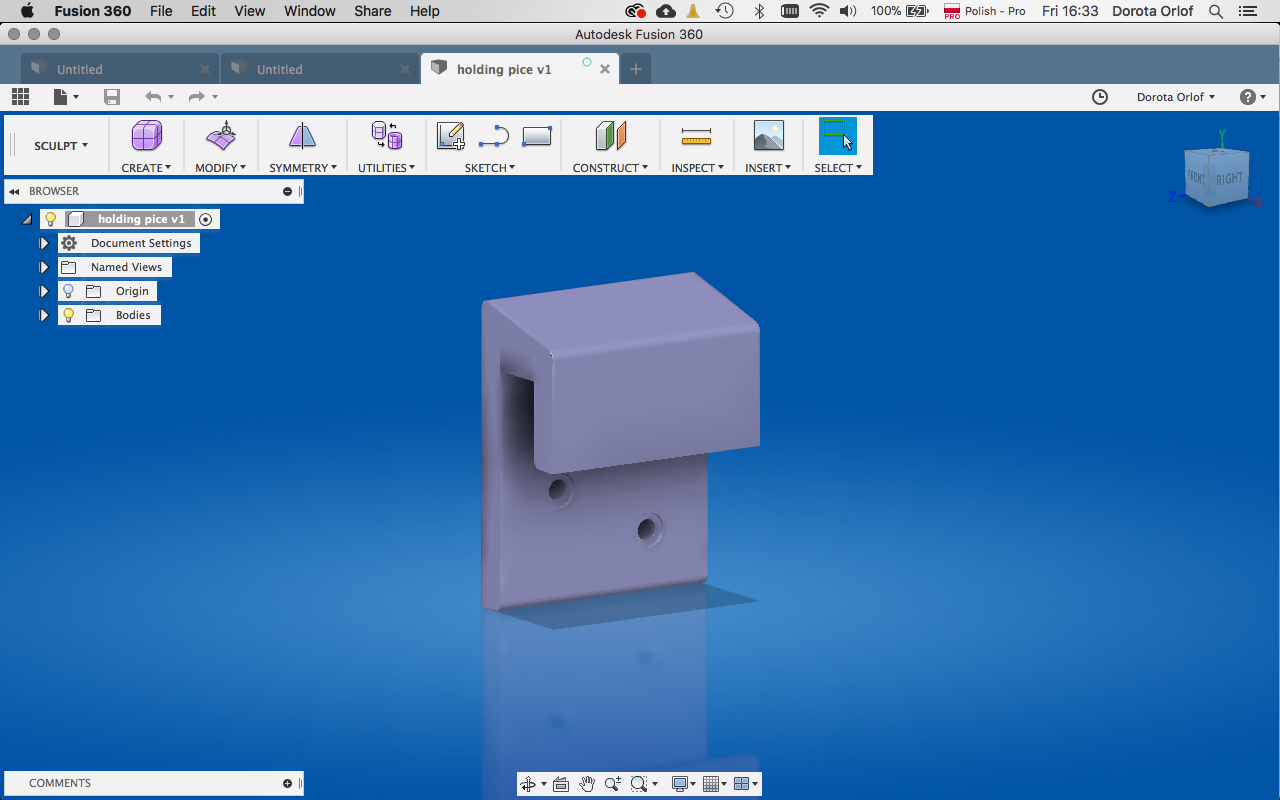Click the Viewports layout icon
1280x800 pixels.
(742, 784)
